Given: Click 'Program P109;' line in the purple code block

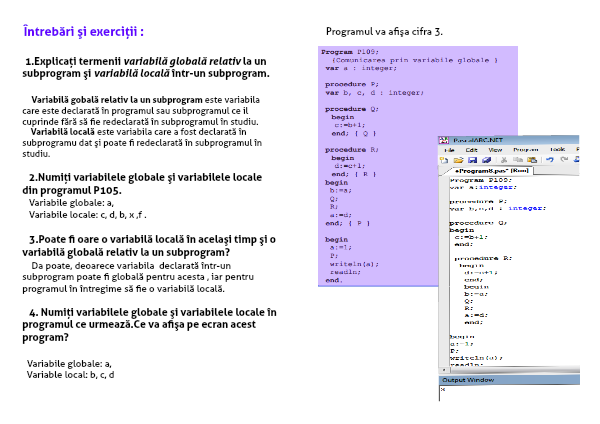Looking at the screenshot, I should pos(350,52).
